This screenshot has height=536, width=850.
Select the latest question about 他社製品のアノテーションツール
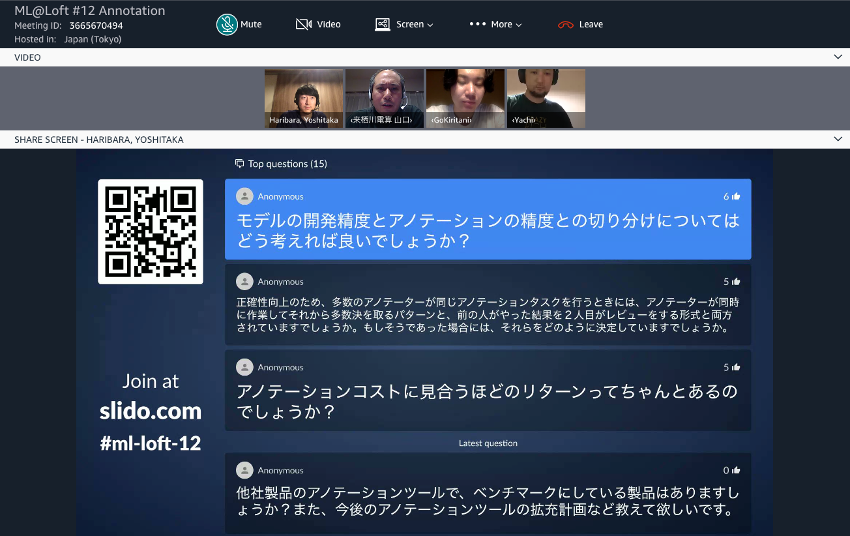coord(488,493)
